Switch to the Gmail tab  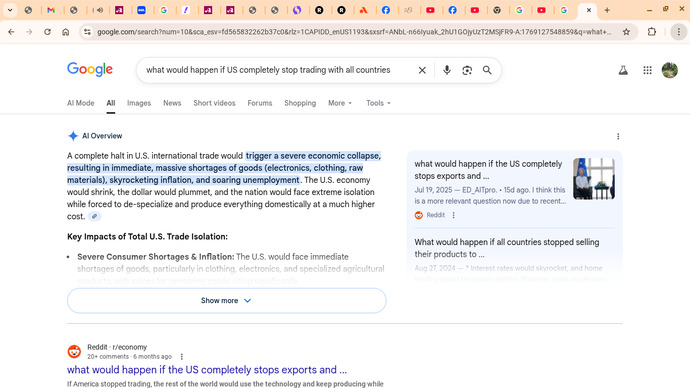coord(51,10)
